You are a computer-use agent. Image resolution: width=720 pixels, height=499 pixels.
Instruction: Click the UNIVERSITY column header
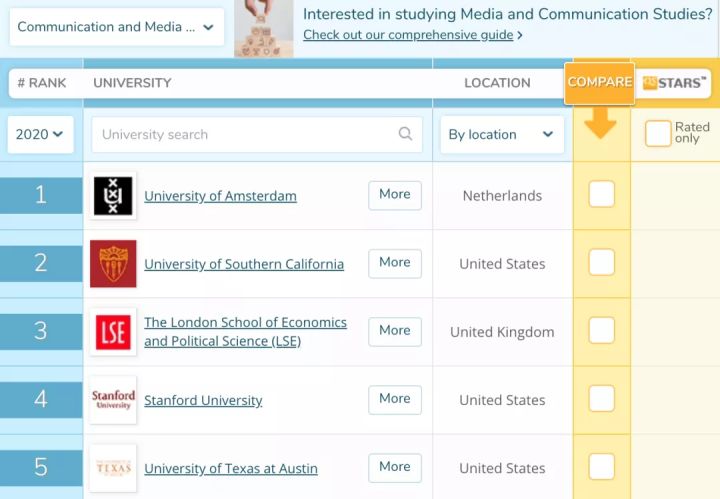pos(132,83)
